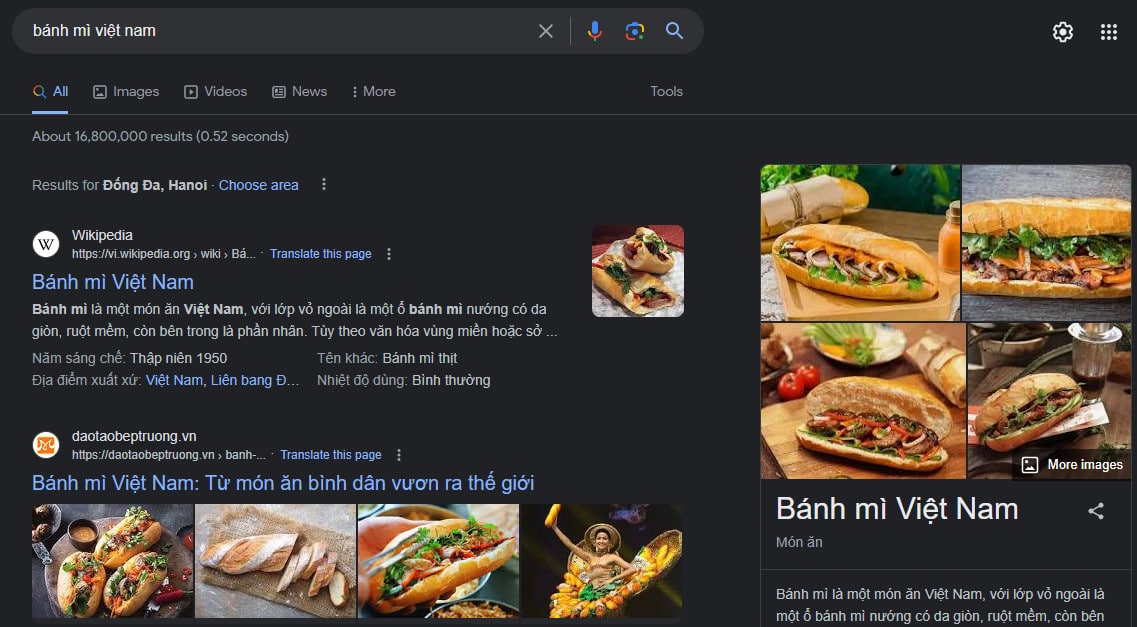
Task: Open the Bánh mì Việt Nam Wikipedia result title
Action: (112, 282)
